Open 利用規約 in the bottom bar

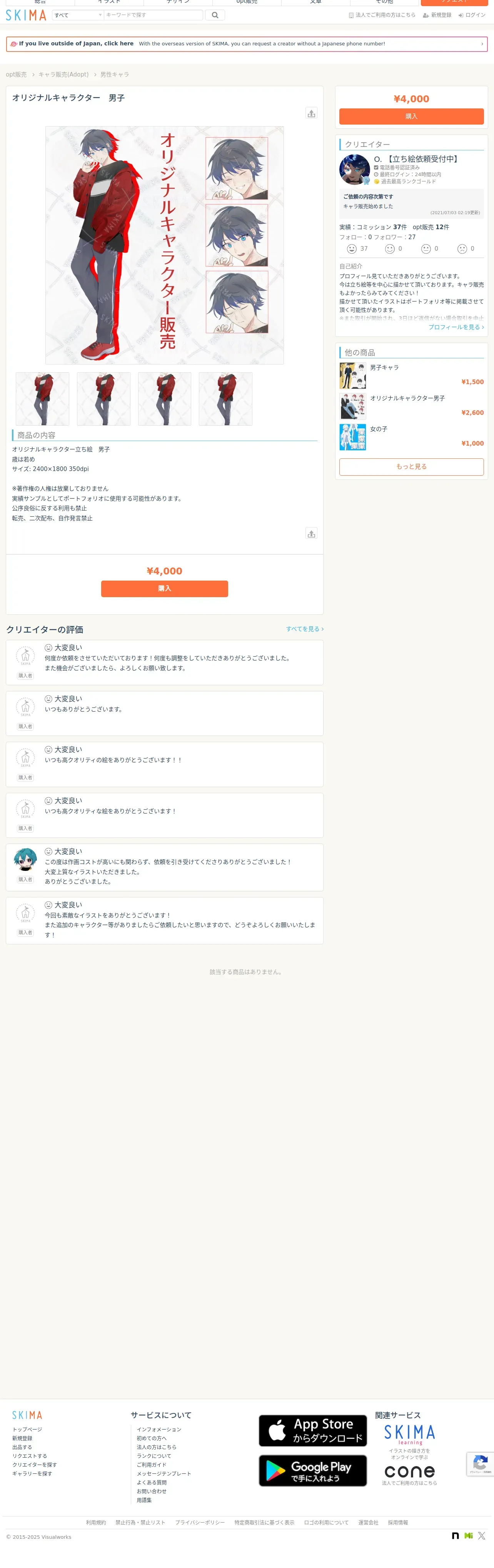pos(96,1523)
